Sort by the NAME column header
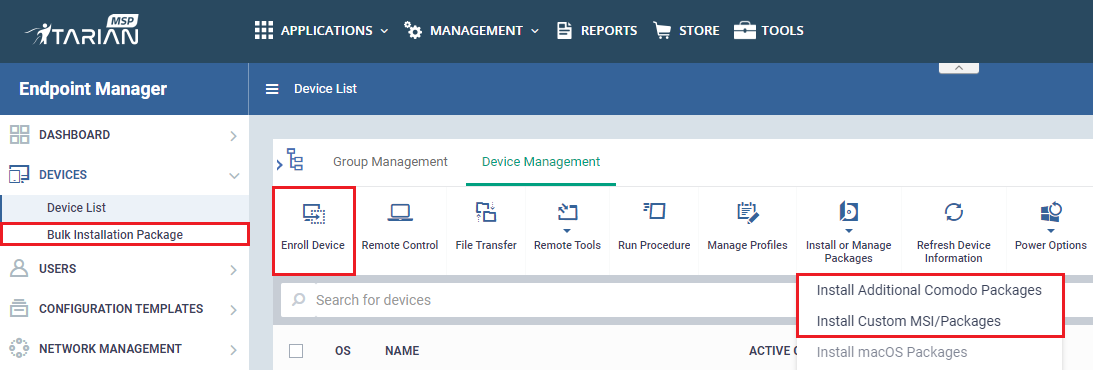 tap(402, 350)
